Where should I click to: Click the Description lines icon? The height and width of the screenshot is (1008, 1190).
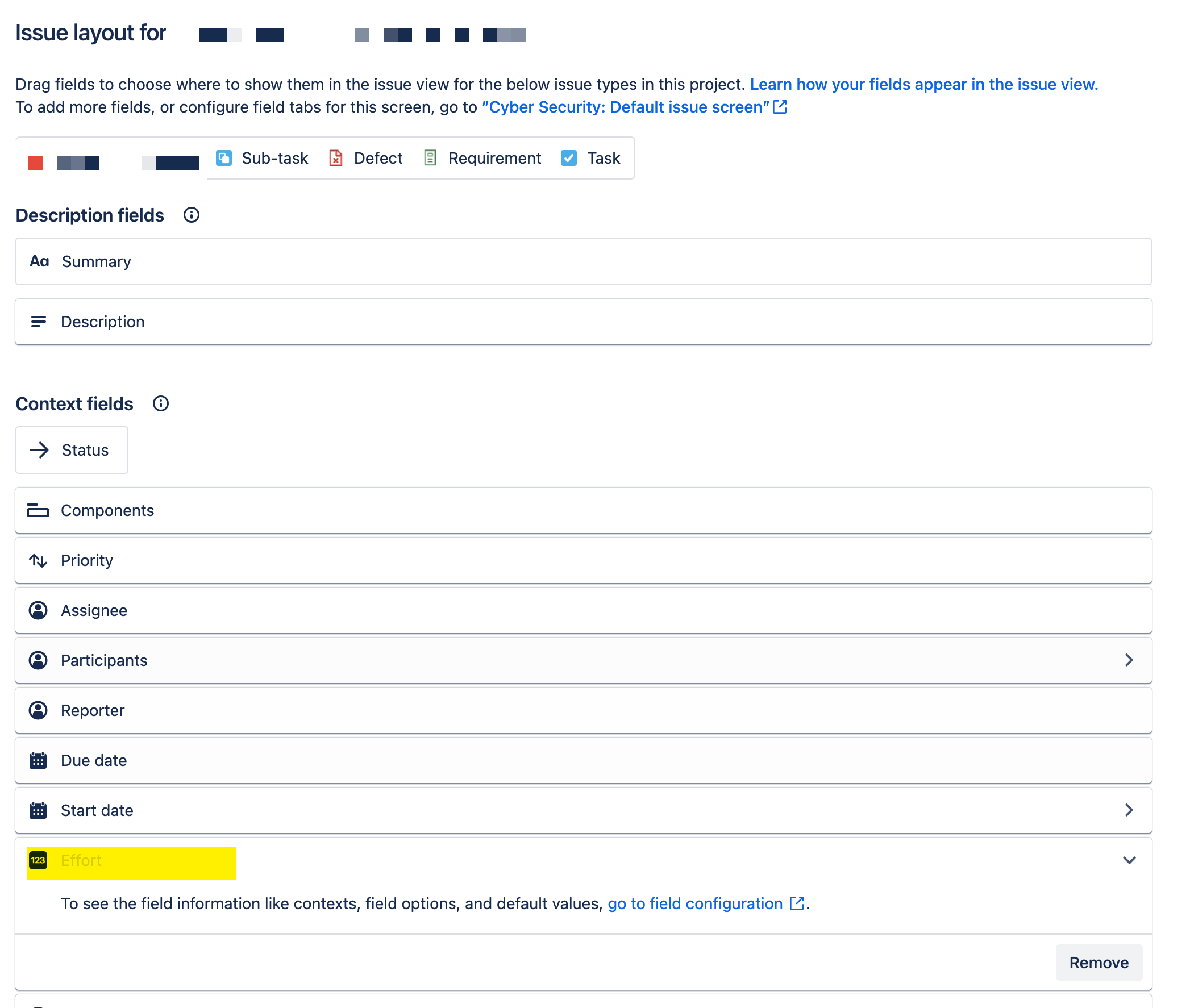[x=38, y=322]
